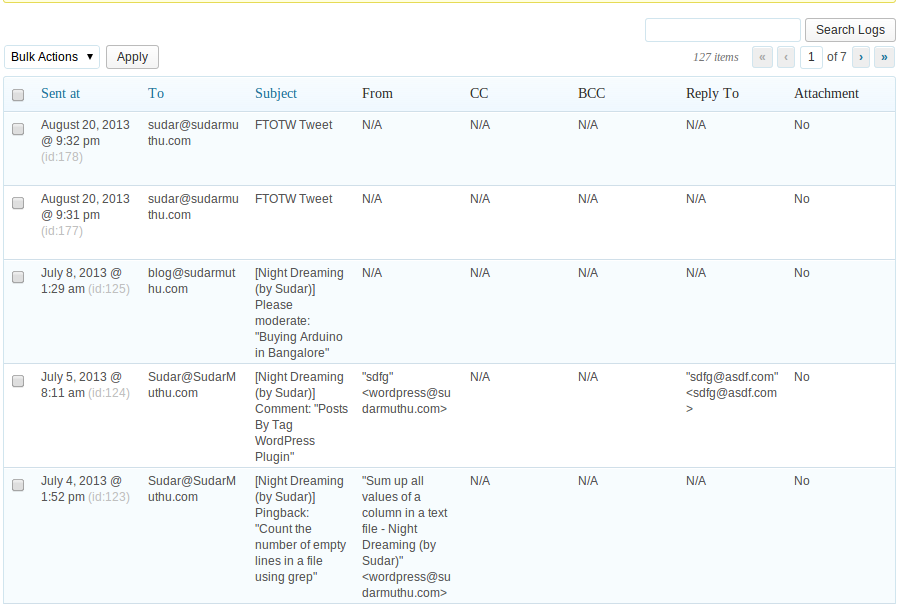Screen dimensions: 902x604
Task: Sort by the Sent at column
Action: (60, 93)
